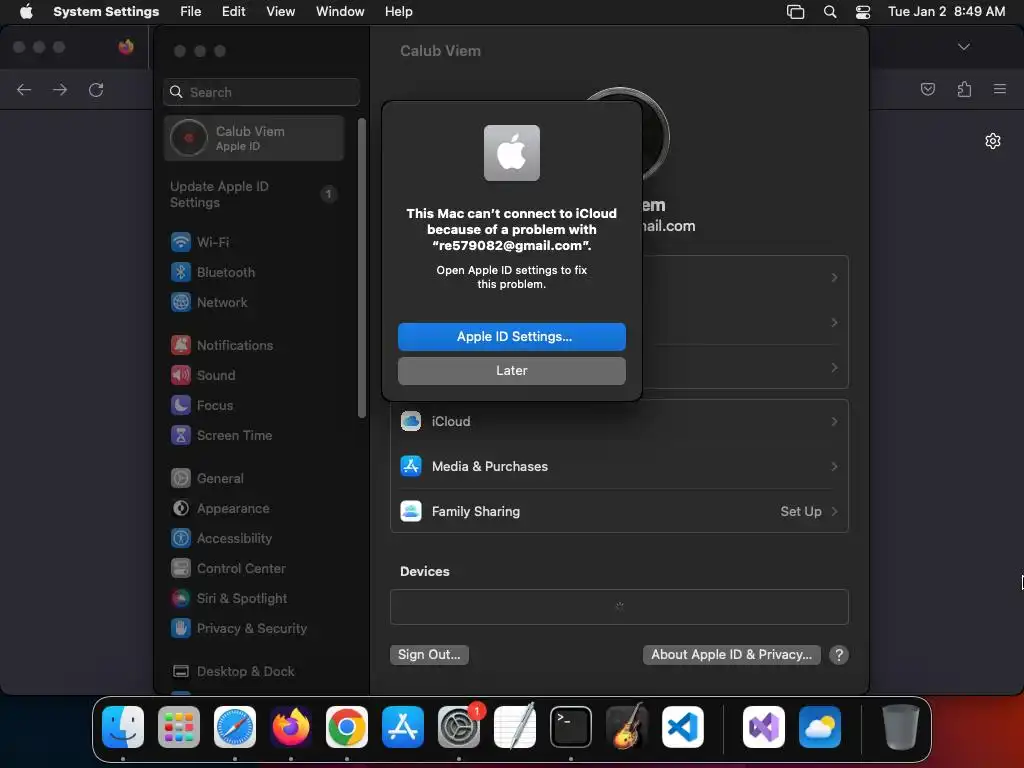This screenshot has width=1024, height=768.
Task: Click the gear icon in Firefox page
Action: [x=993, y=141]
